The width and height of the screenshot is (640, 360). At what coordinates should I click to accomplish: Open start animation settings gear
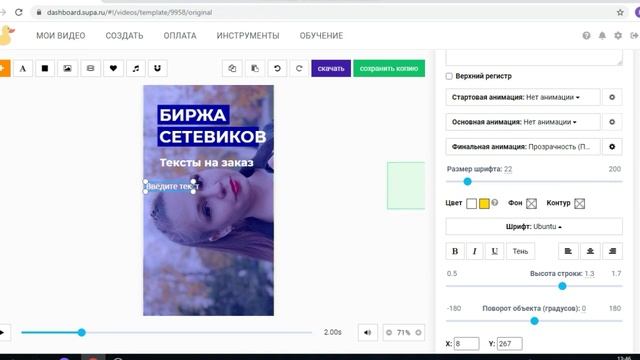(612, 97)
